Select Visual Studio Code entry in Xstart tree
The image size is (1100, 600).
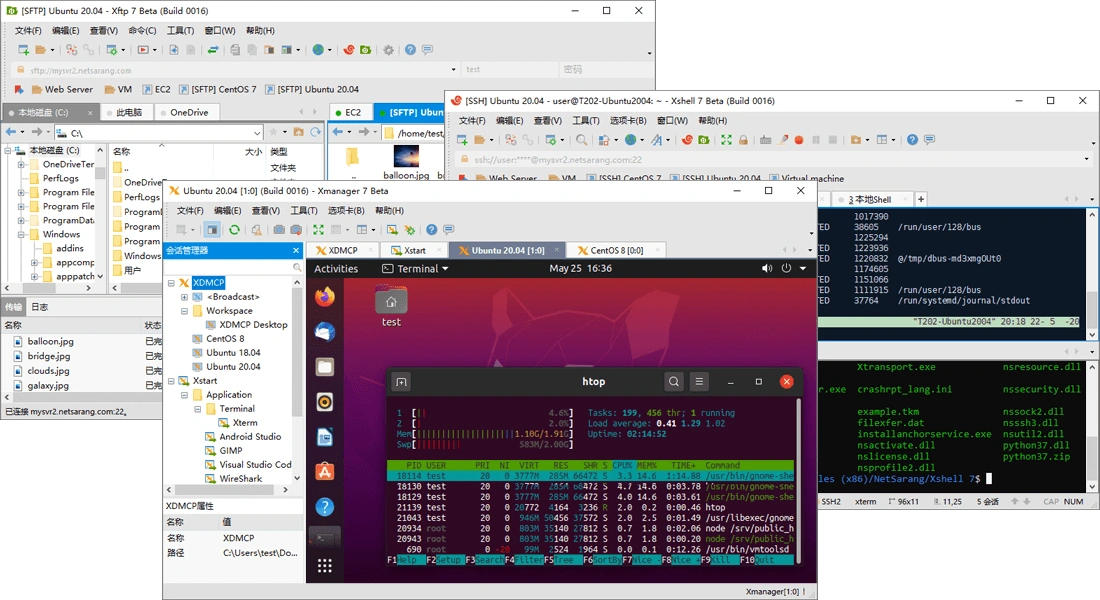[x=248, y=465]
